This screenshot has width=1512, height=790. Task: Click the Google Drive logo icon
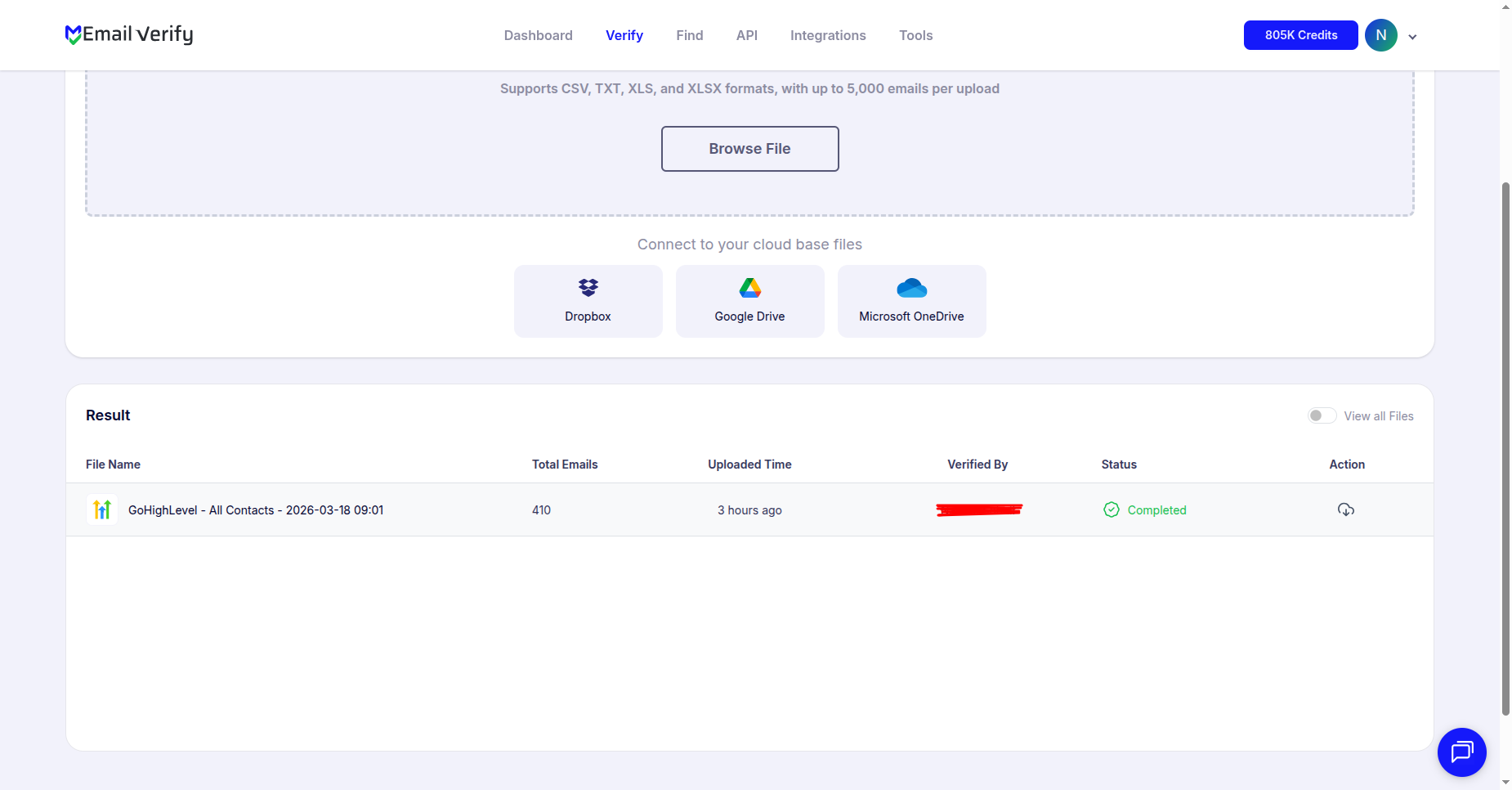750,288
